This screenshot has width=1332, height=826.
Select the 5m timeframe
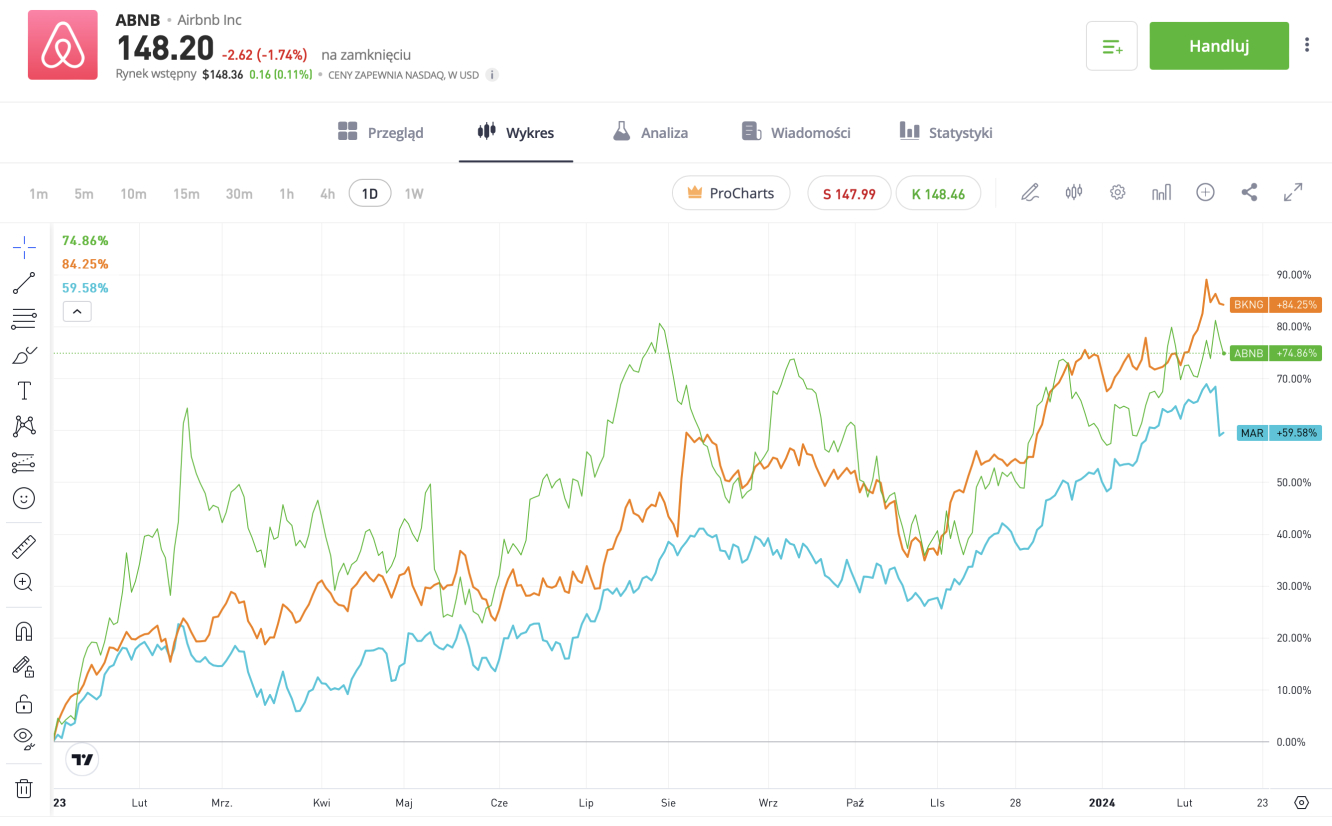point(84,194)
